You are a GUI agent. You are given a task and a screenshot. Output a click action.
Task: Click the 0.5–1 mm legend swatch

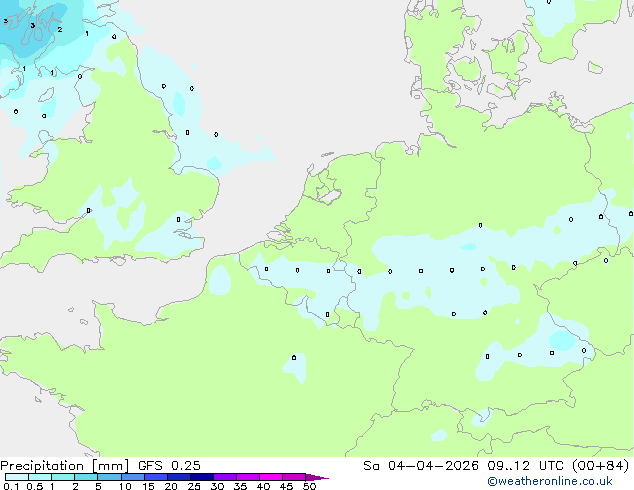click(x=40, y=477)
